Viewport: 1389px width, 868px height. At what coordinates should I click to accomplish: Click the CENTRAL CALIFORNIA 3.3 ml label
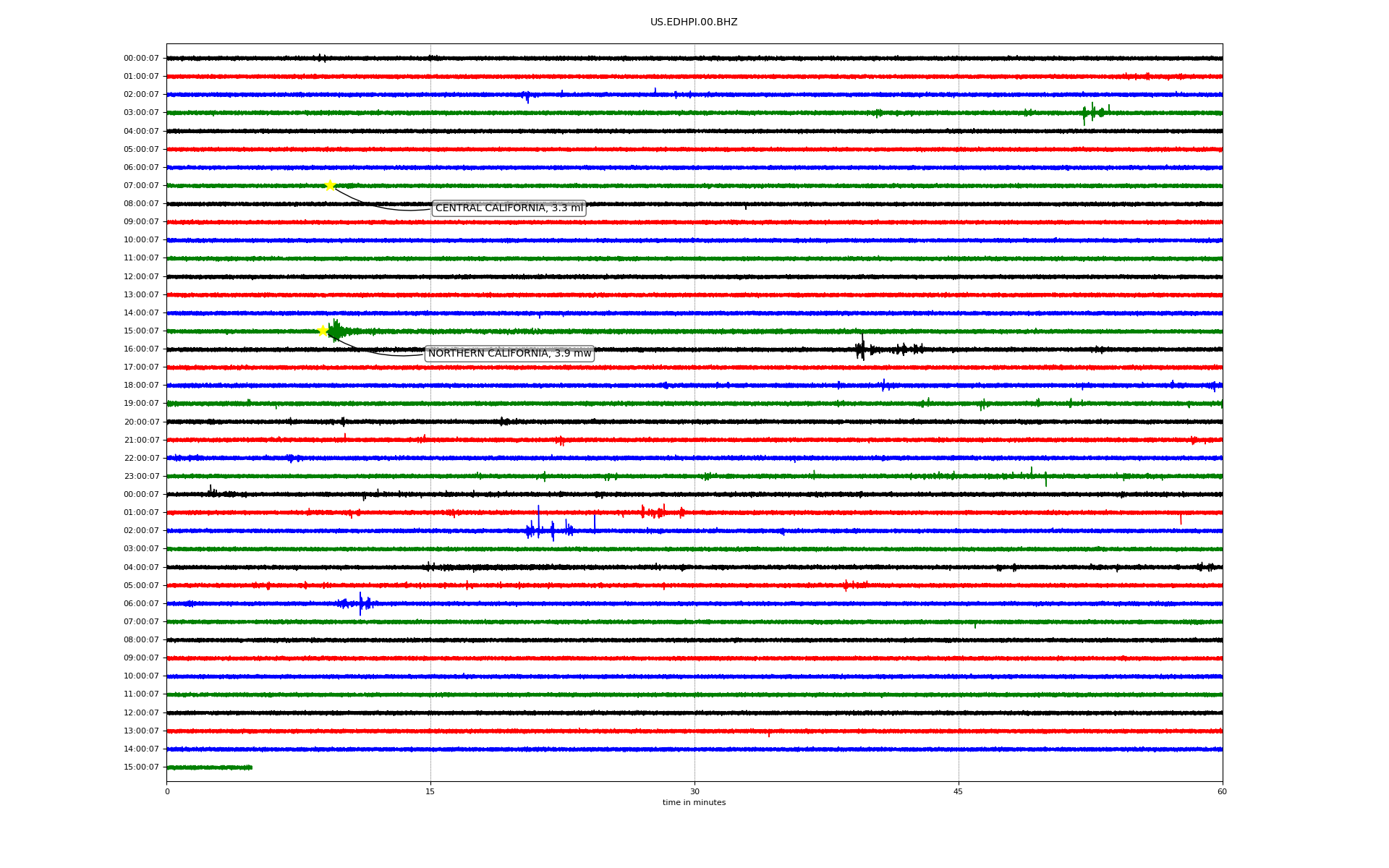pyautogui.click(x=509, y=208)
